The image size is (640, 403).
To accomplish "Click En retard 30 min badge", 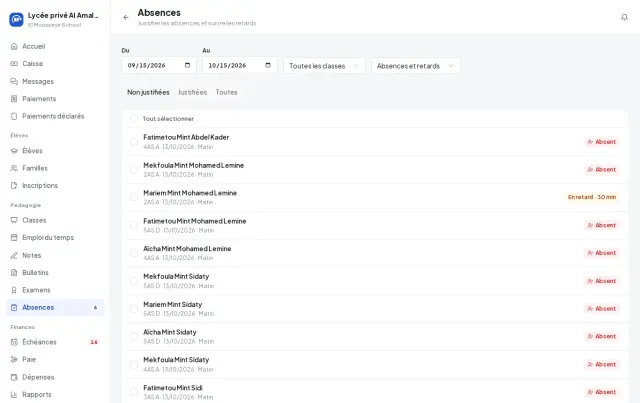I will click(592, 197).
